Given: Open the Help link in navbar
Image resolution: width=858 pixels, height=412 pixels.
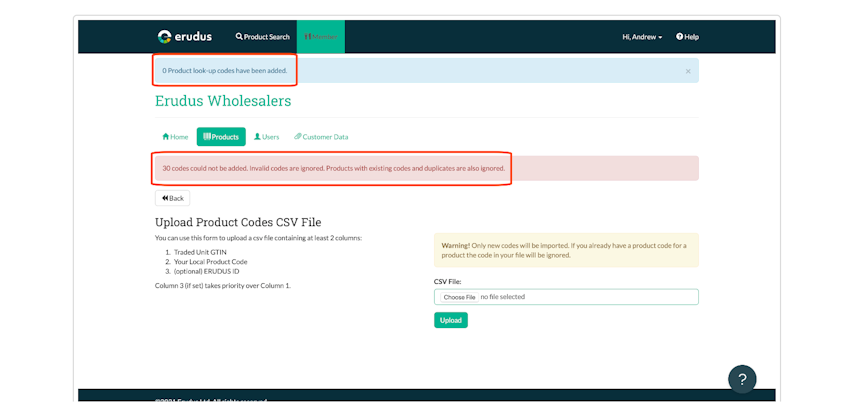Looking at the screenshot, I should click(687, 37).
